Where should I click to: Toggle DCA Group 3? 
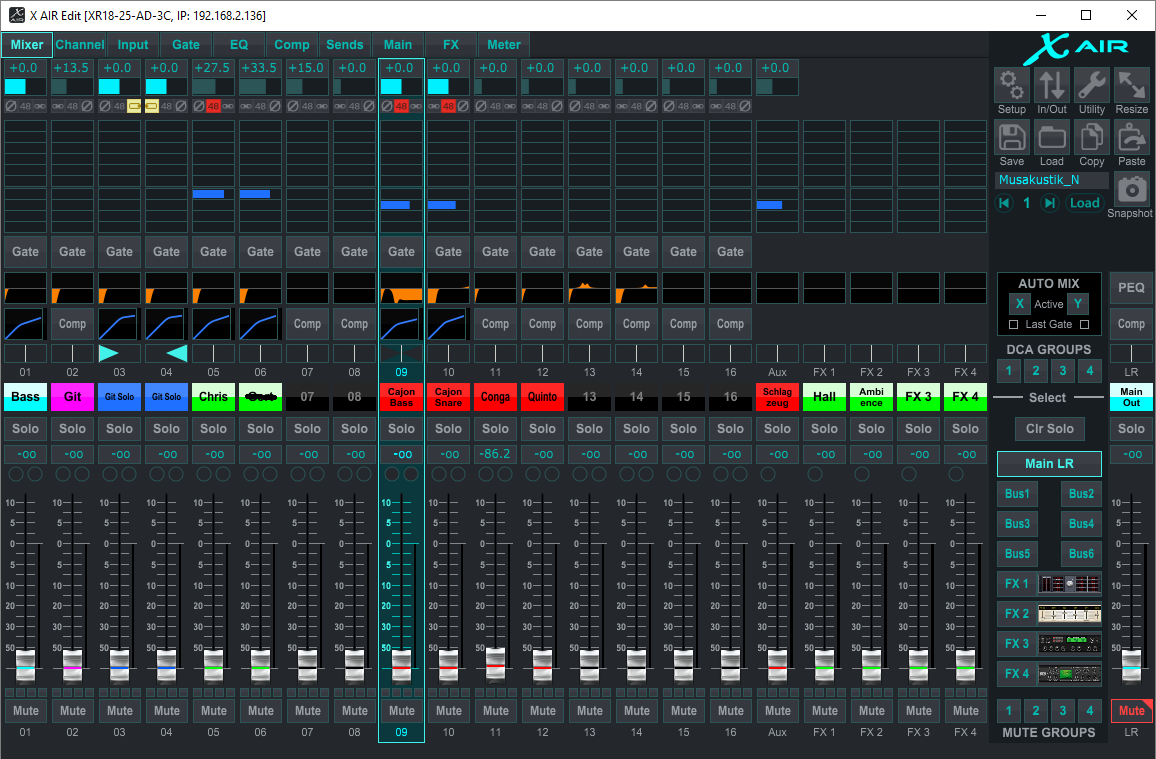point(1062,371)
